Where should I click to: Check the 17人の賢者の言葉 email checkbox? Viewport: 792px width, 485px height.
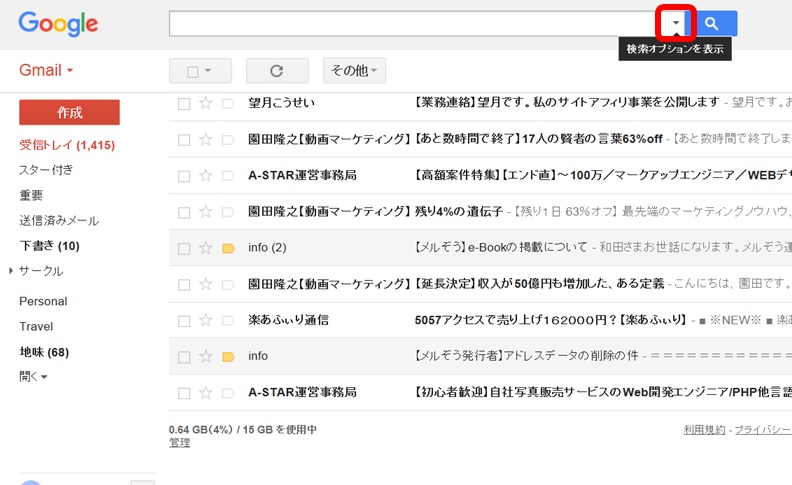click(x=184, y=140)
